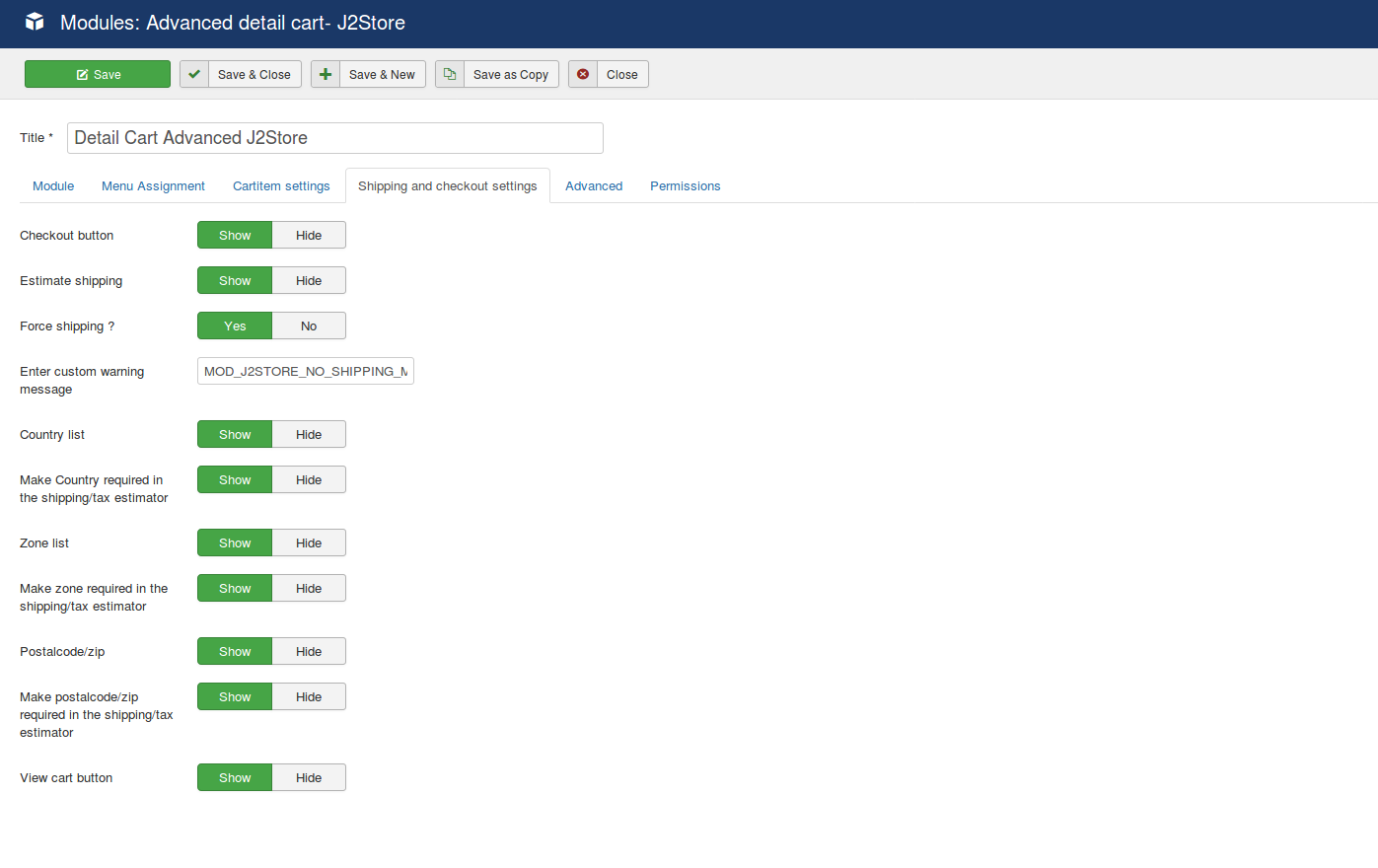Set Zone list to Hide
This screenshot has height=868, width=1378.
pyautogui.click(x=309, y=542)
